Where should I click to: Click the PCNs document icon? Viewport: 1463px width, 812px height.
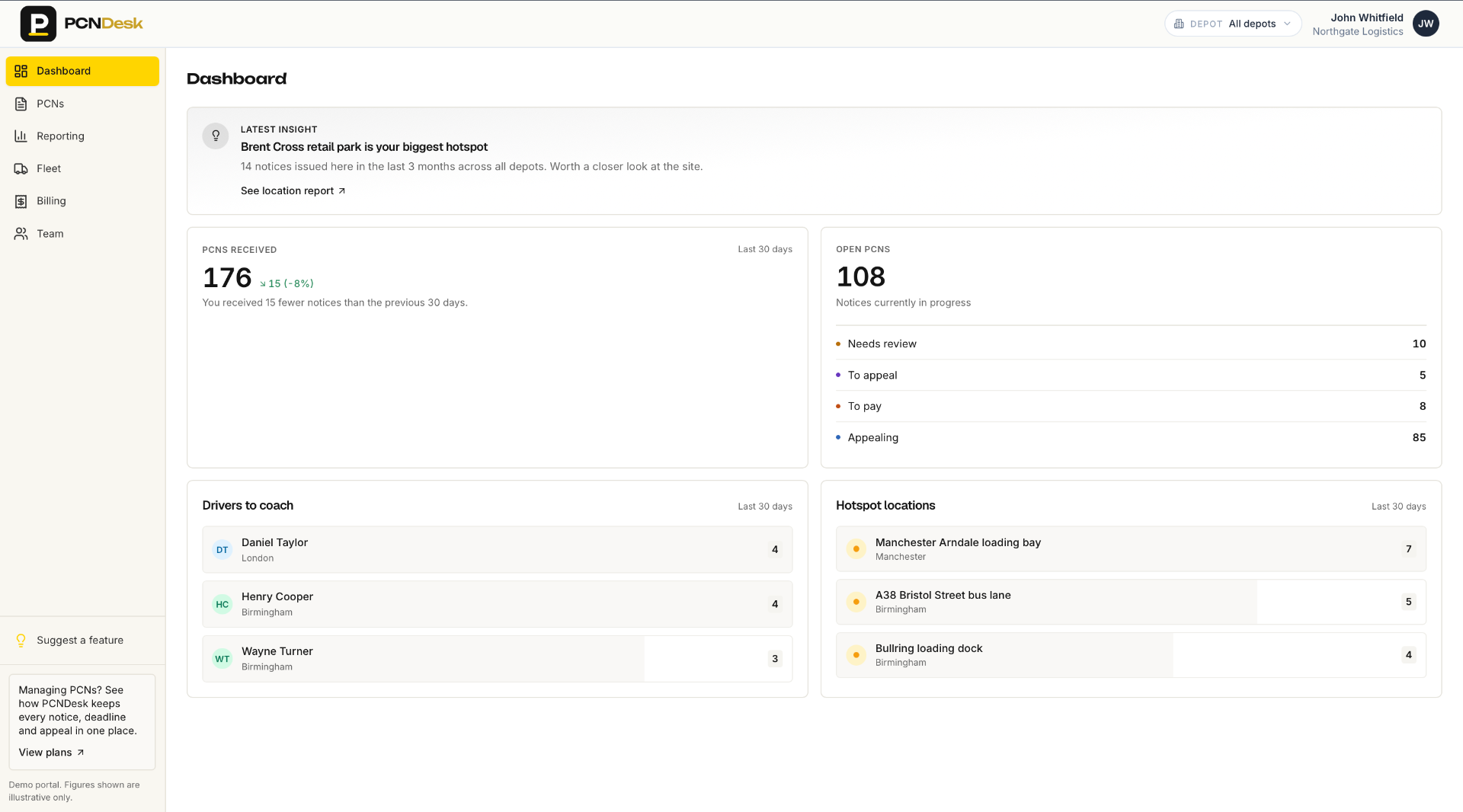coord(21,104)
